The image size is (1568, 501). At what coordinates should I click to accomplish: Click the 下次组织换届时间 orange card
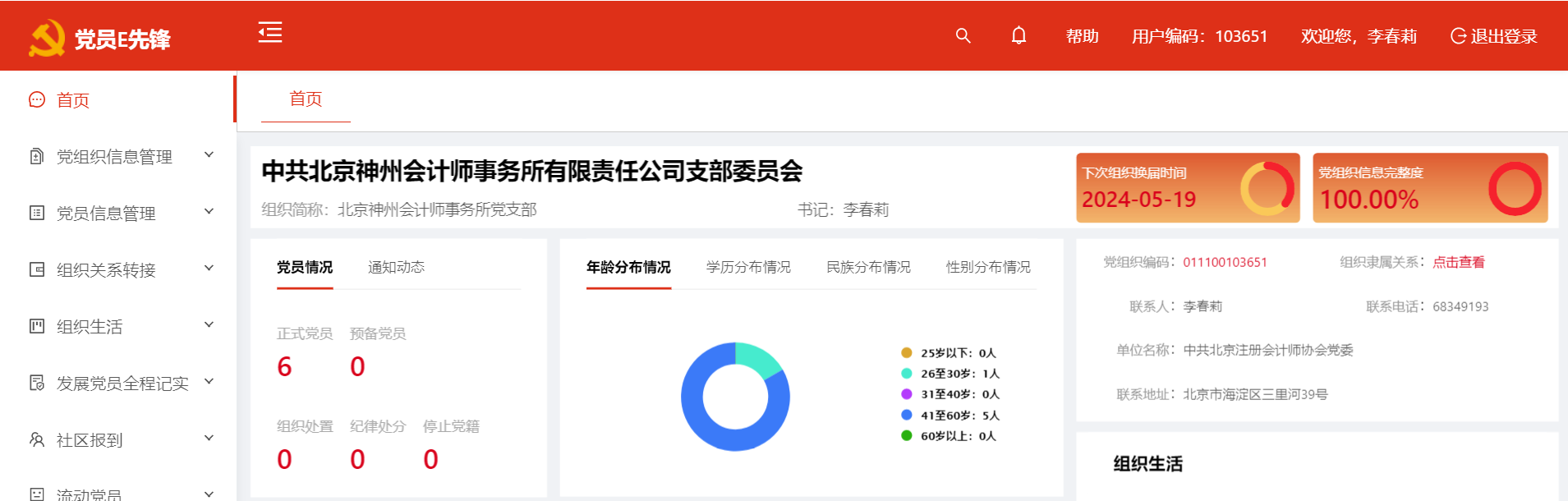(x=1187, y=188)
